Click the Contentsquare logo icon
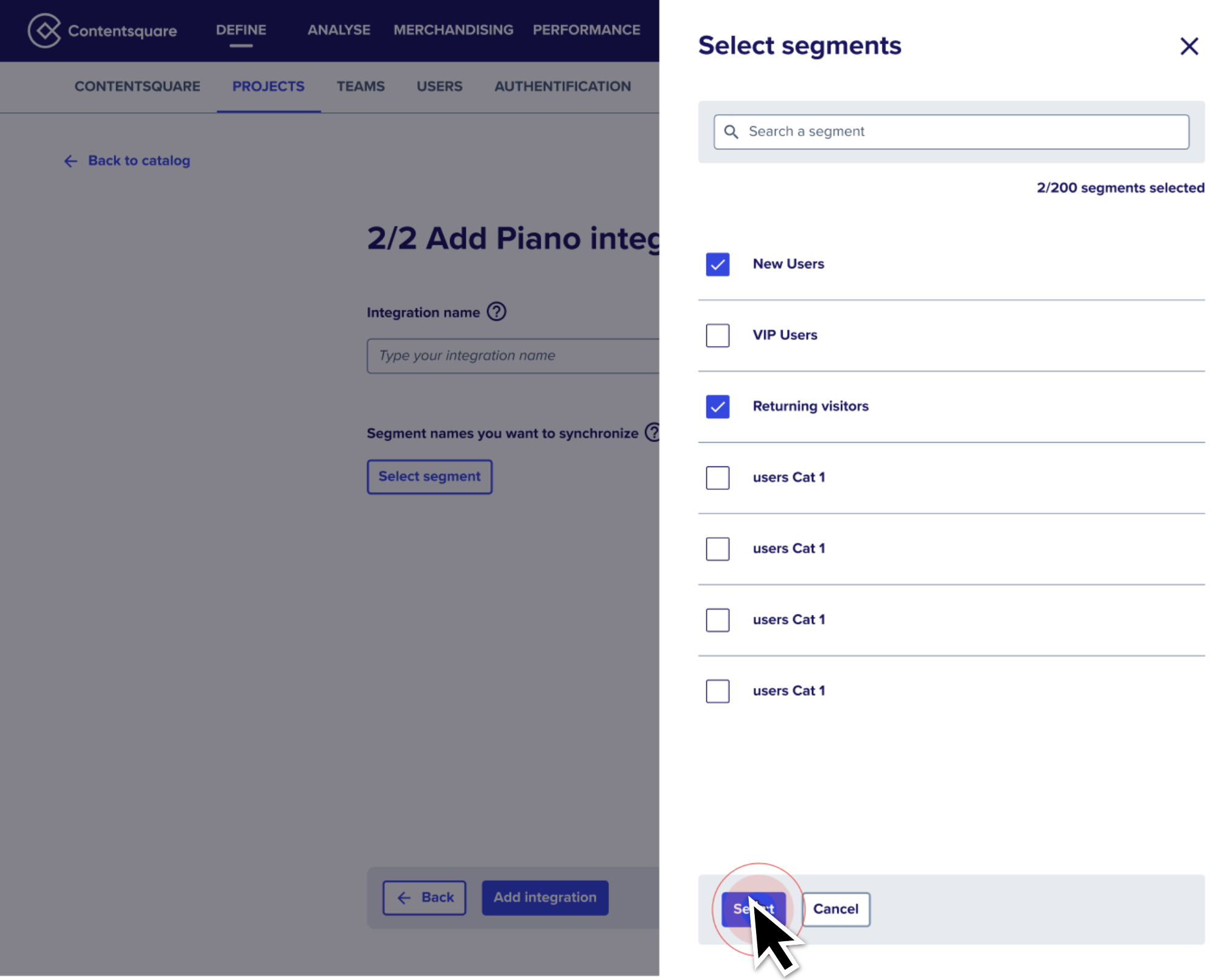The width and height of the screenshot is (1217, 980). click(x=44, y=30)
